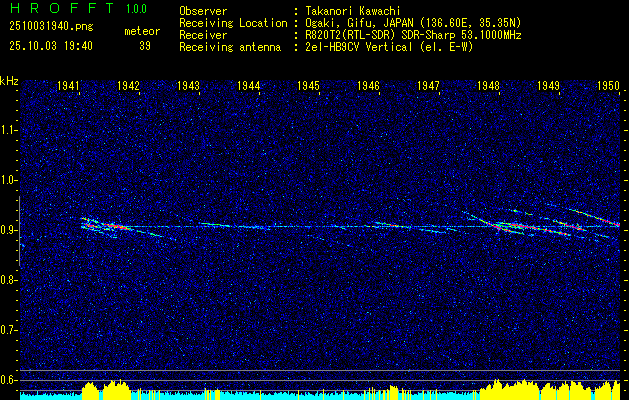The image size is (629, 400).
Task: Click the bright meteor echo just after 1941
Action: click(106, 225)
